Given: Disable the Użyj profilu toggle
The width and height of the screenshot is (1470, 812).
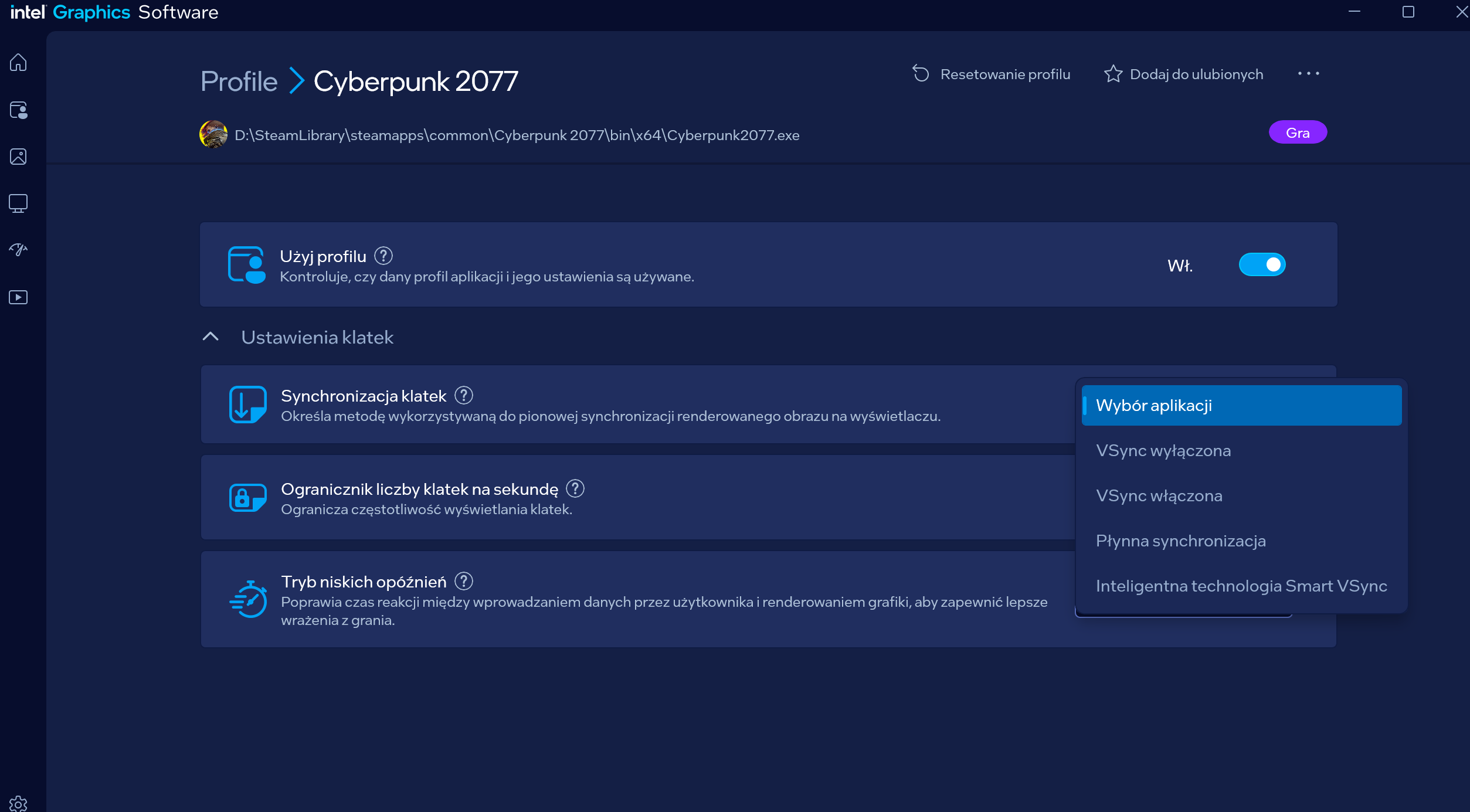Looking at the screenshot, I should [x=1262, y=264].
